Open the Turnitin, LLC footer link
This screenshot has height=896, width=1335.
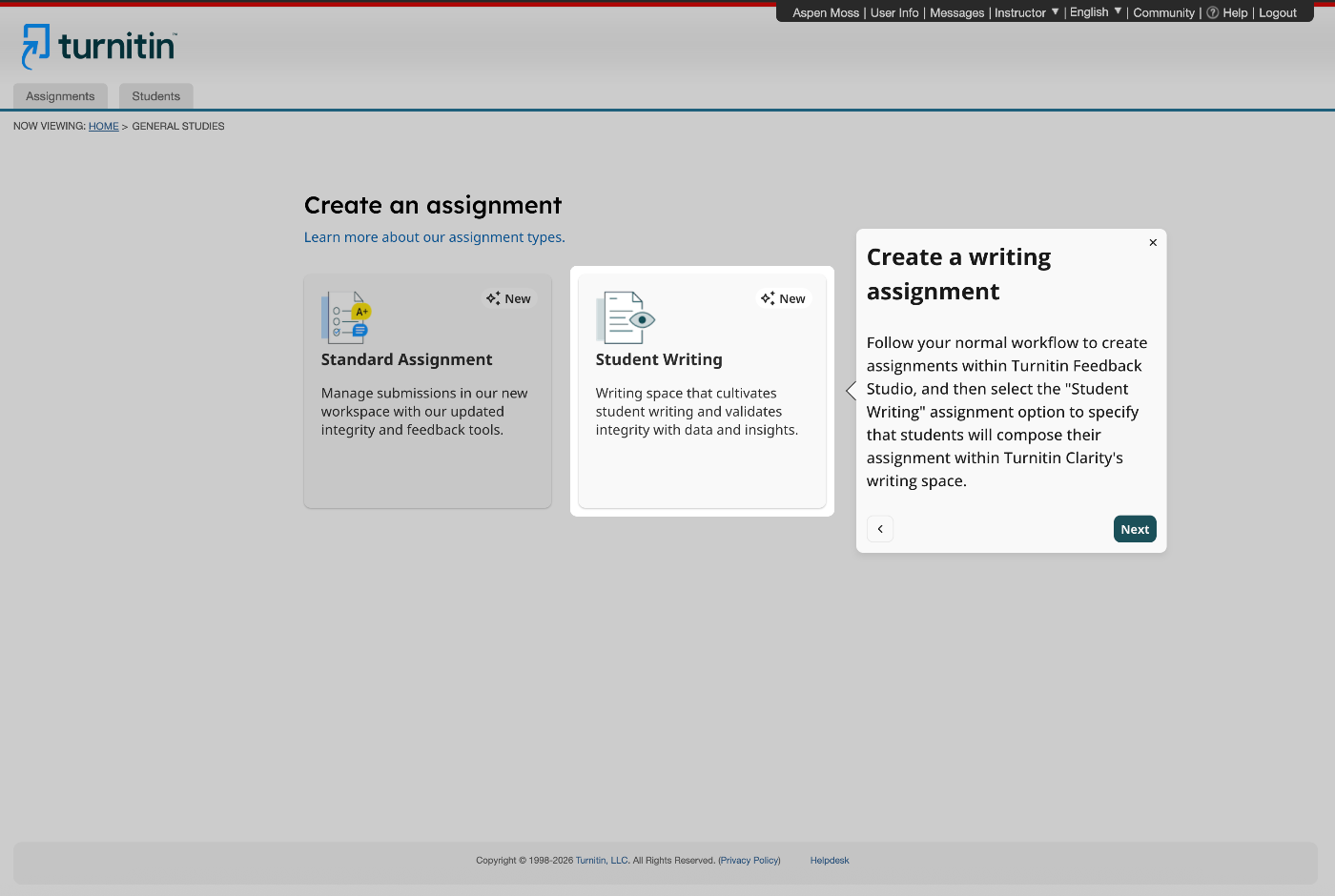(x=602, y=860)
